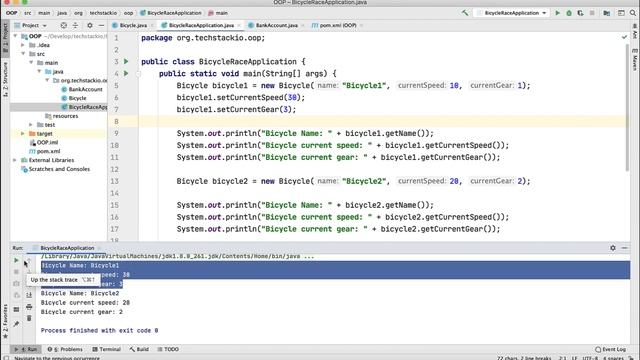Image resolution: width=640 pixels, height=360 pixels.
Task: Open the Problems tool window tab
Action: [65, 349]
